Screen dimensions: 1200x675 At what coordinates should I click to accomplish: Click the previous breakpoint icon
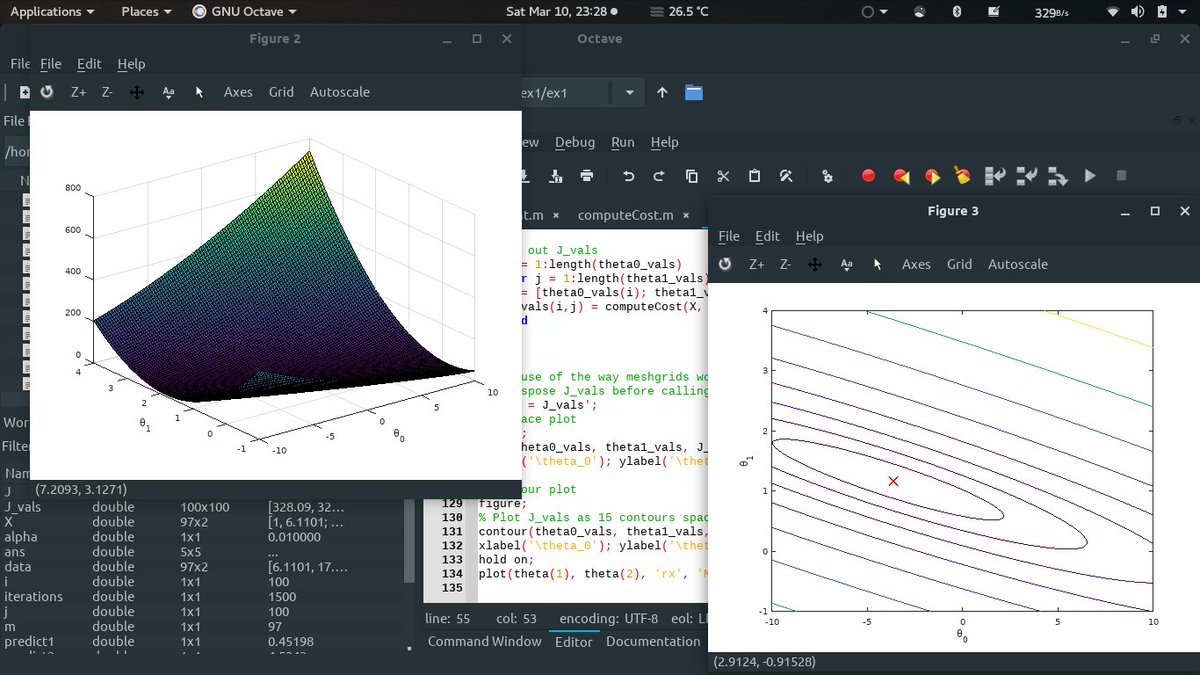coord(901,176)
